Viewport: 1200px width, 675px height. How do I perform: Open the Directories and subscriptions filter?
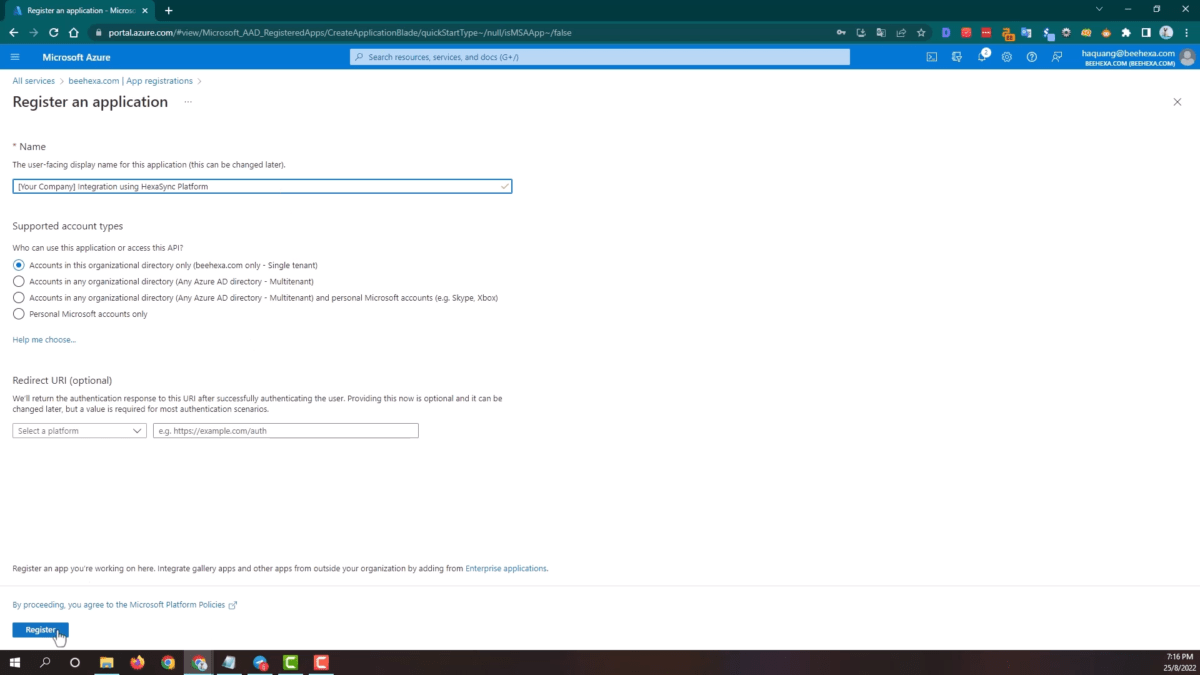click(957, 57)
